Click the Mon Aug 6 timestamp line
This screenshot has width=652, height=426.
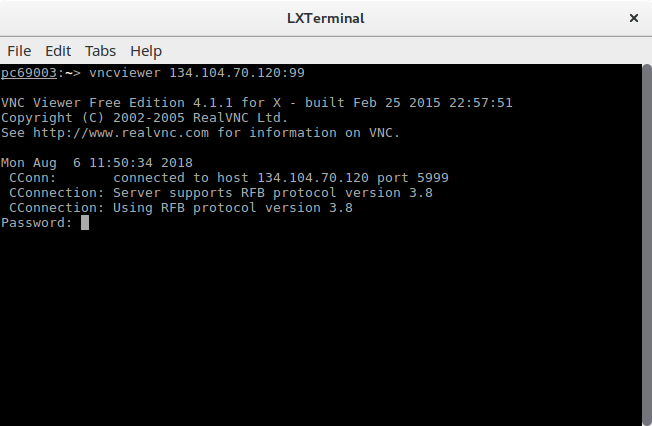[97, 163]
